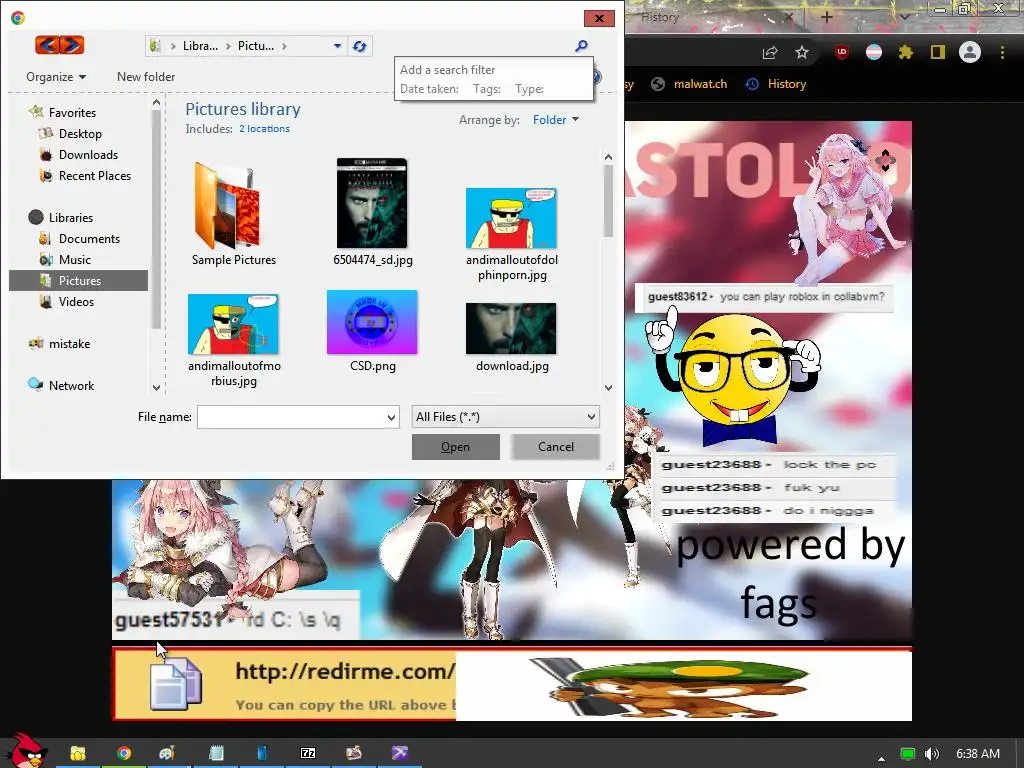
Task: Click the pink-blue striped flag extension icon
Action: click(x=874, y=52)
